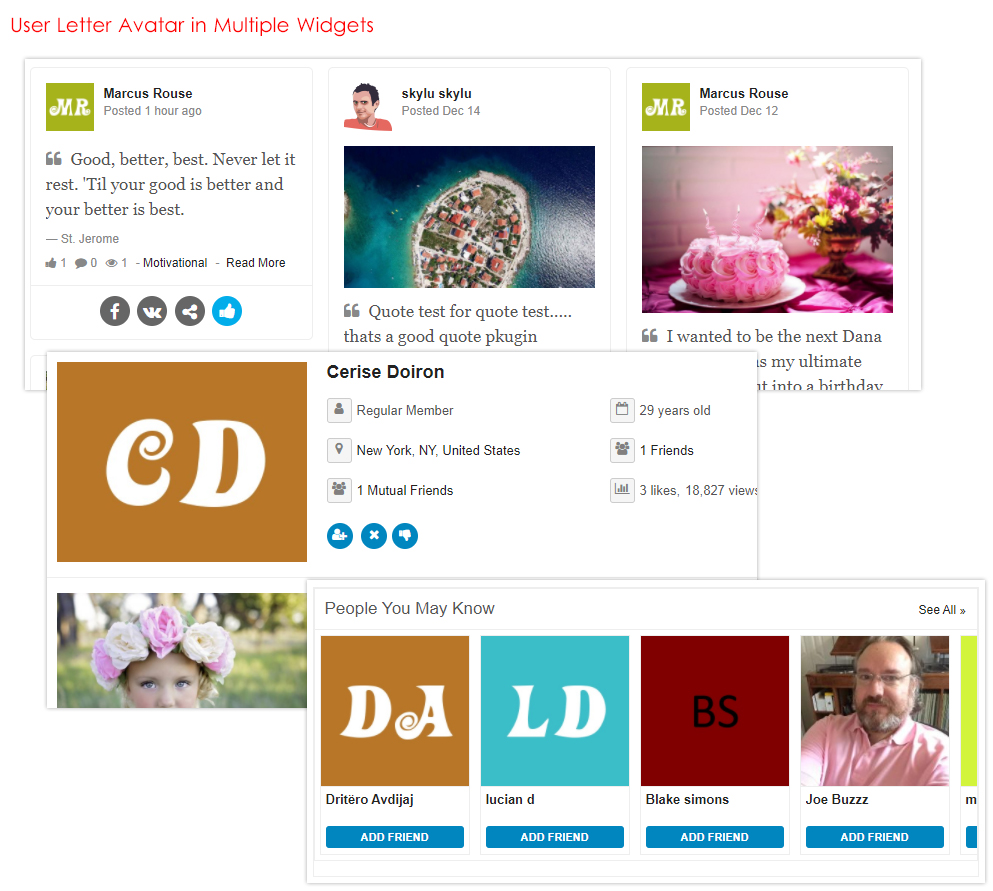993x891 pixels.
Task: Share quote via VK icon
Action: (152, 311)
